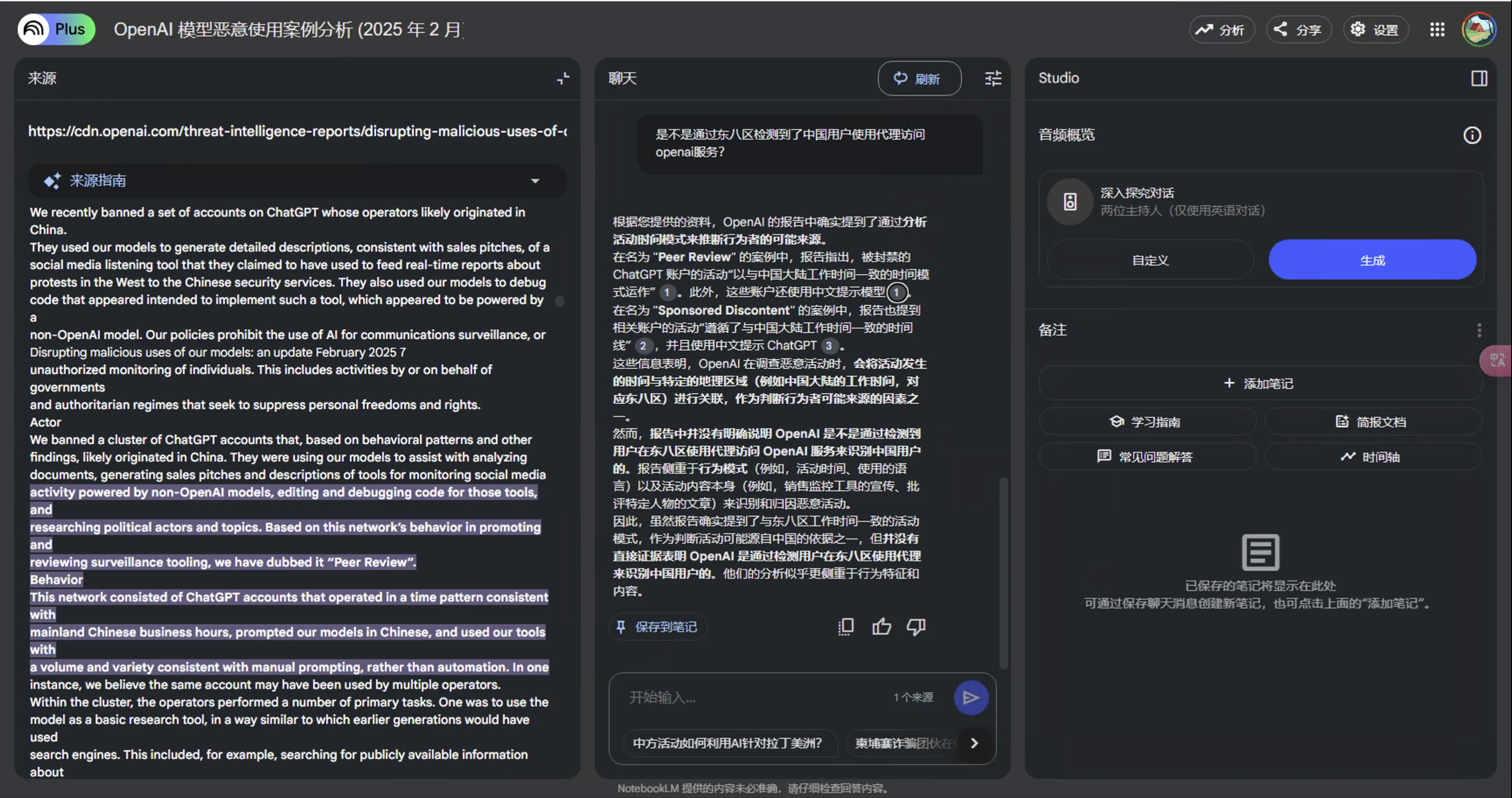Click the source URL cdn.openai.com title
This screenshot has width=1512, height=798.
(298, 131)
